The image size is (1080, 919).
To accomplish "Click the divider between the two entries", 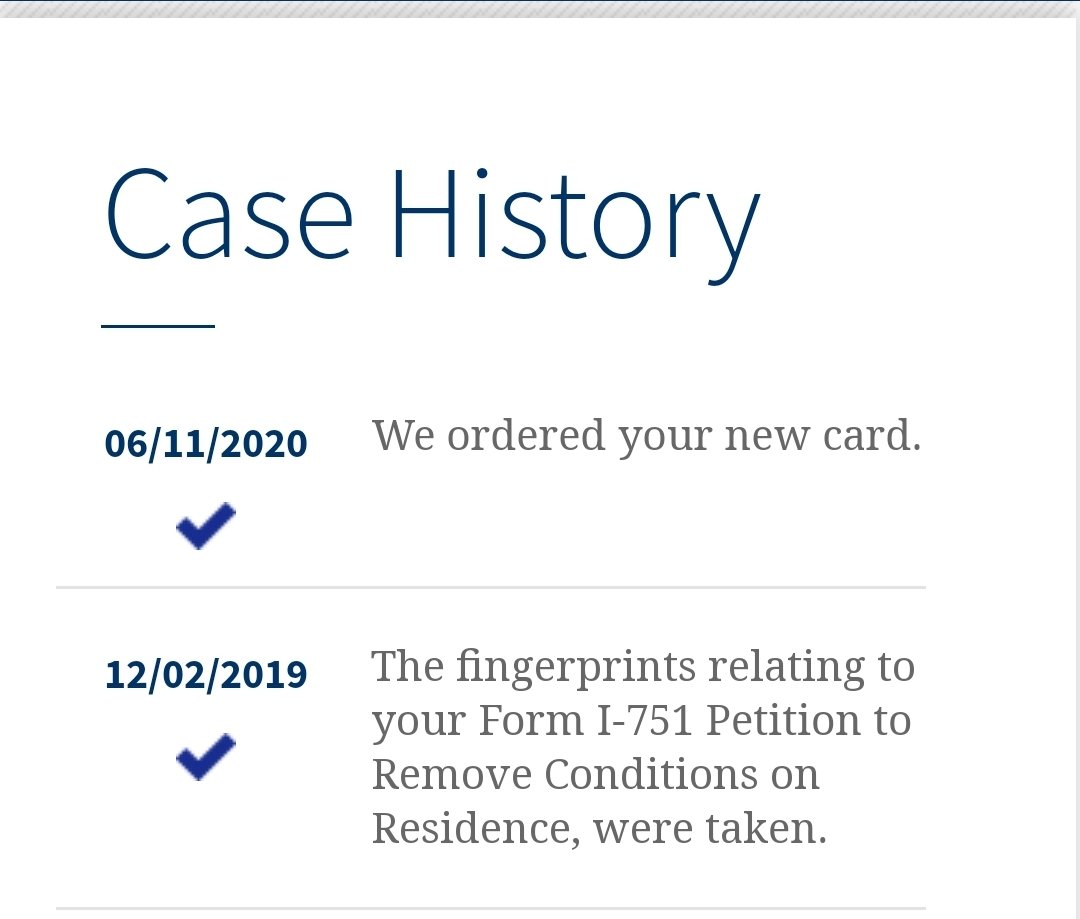I will tap(491, 588).
